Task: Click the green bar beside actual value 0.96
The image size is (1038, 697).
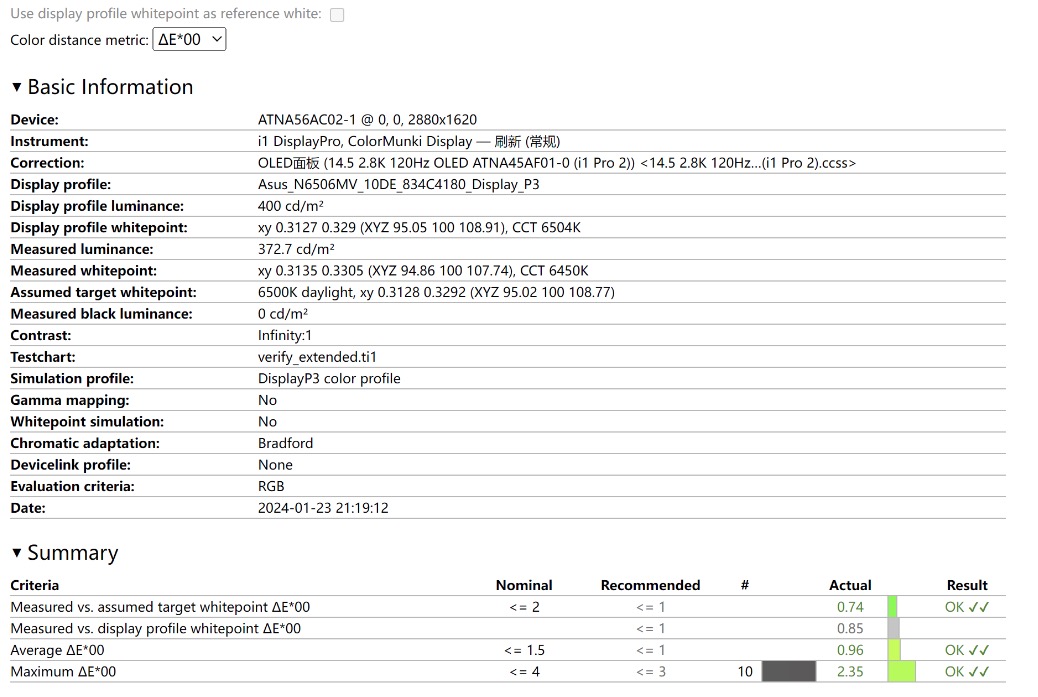Action: pyautogui.click(x=894, y=650)
